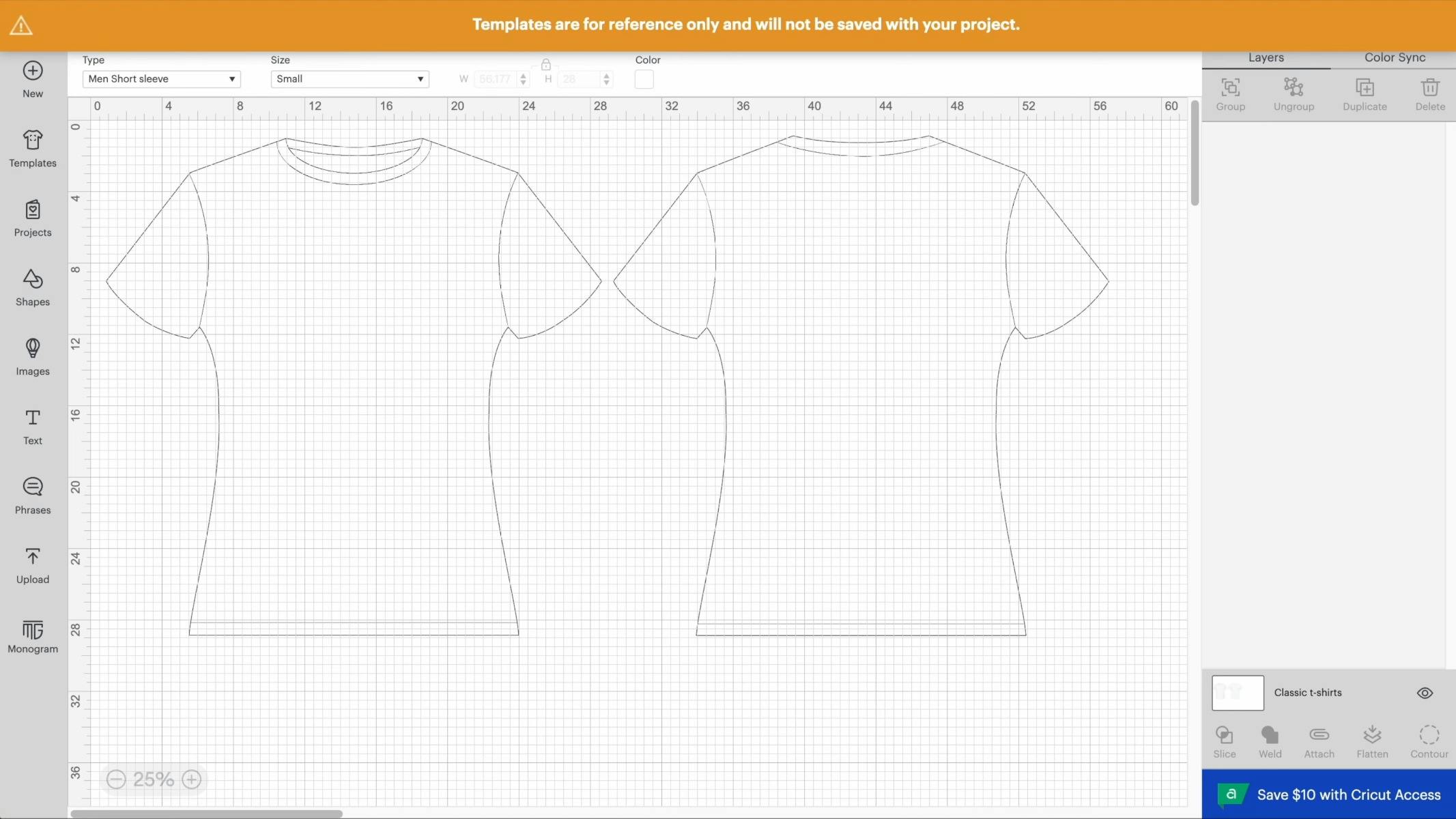Image resolution: width=1456 pixels, height=819 pixels.
Task: Click the Group icon
Action: 1230,94
